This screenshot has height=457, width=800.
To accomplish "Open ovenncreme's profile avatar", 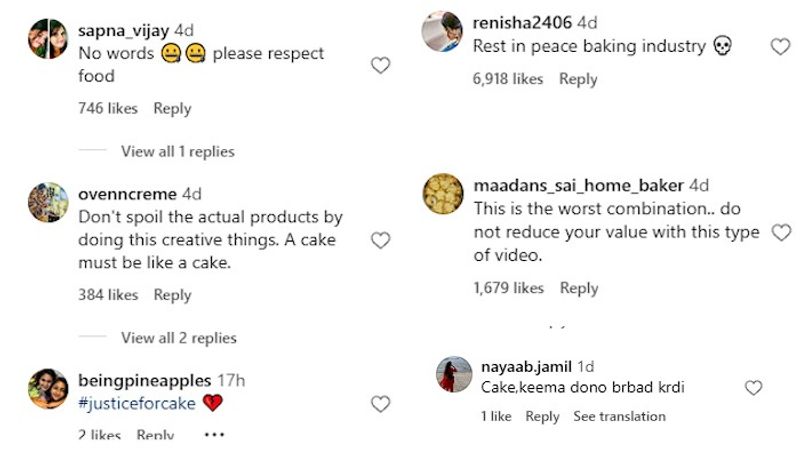I will pos(47,202).
